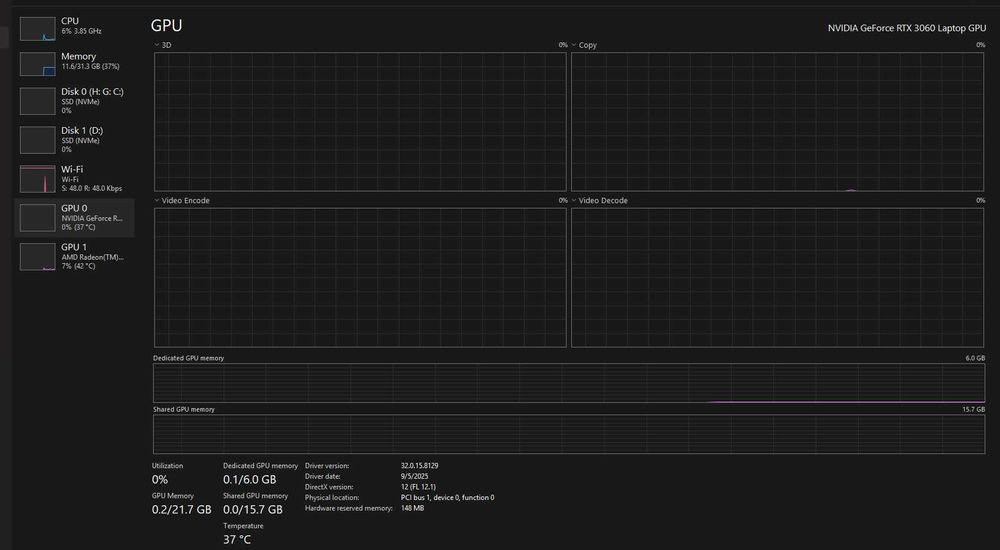
Task: Click the Wi-Fi S: 48.0 R: 48.0 Kbps text
Action: [92, 189]
